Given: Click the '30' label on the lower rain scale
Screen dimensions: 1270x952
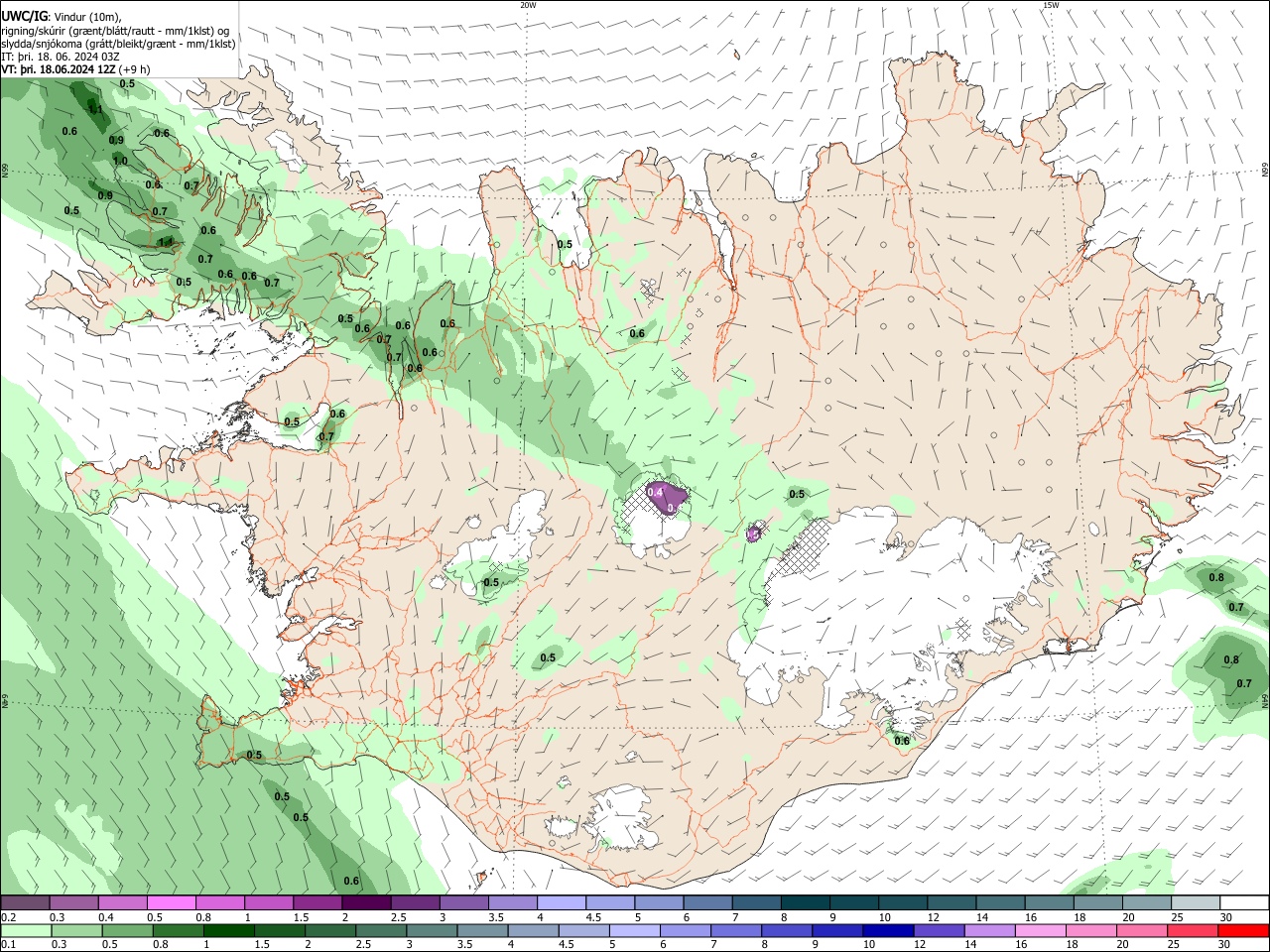Looking at the screenshot, I should [x=1224, y=945].
